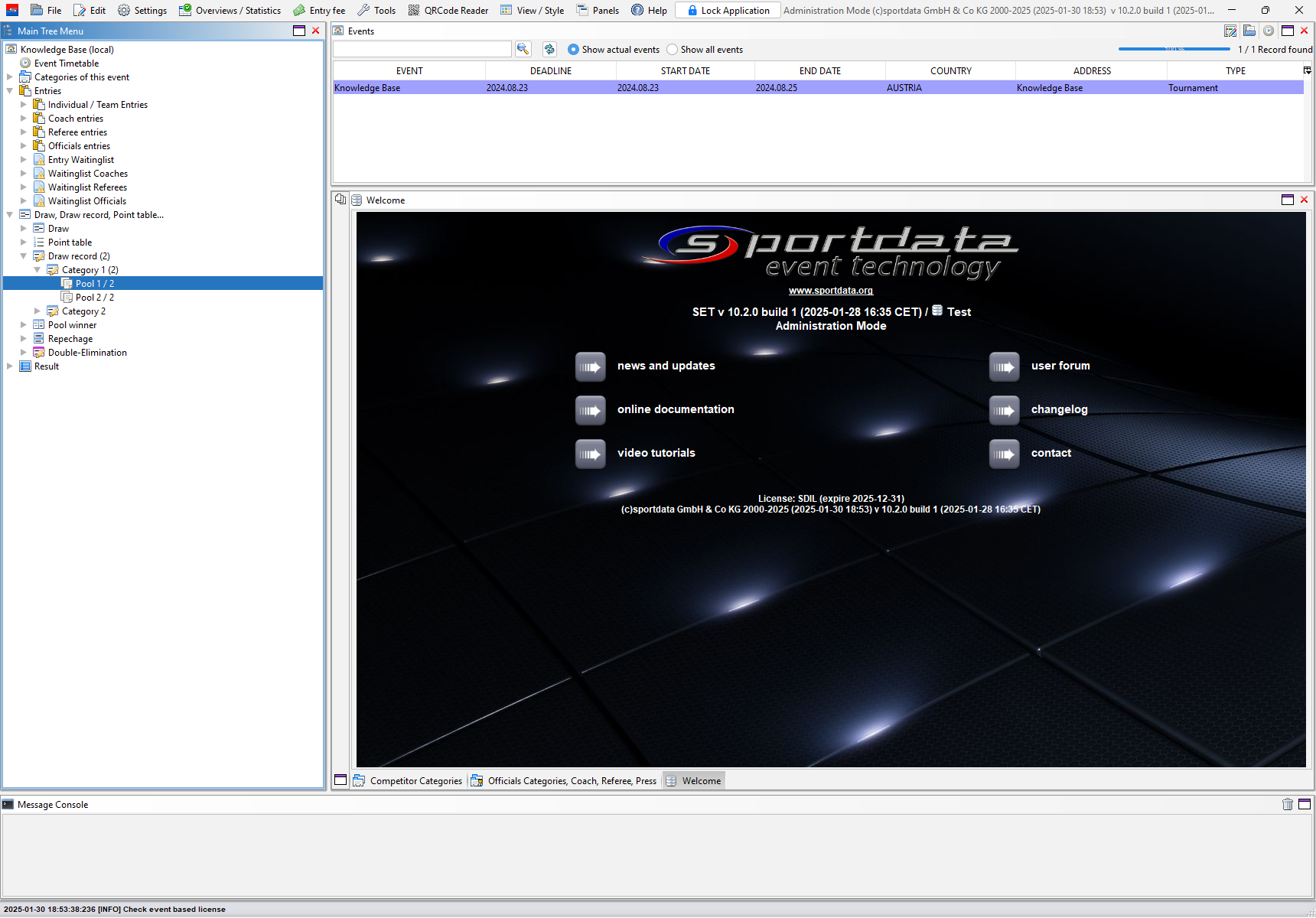Click the video tutorials arrow icon

point(591,454)
